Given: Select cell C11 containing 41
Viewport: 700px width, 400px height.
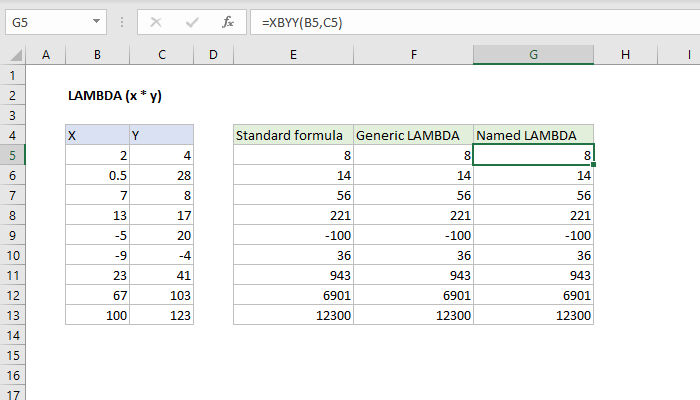Looking at the screenshot, I should 162,275.
